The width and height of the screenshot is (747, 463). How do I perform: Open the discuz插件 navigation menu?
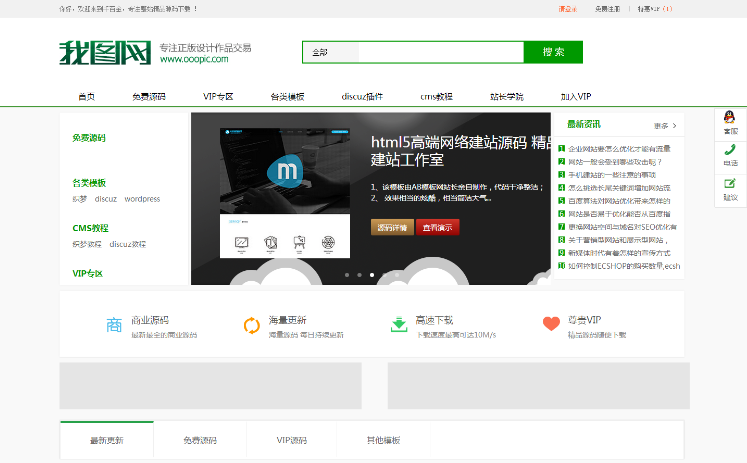click(x=361, y=97)
